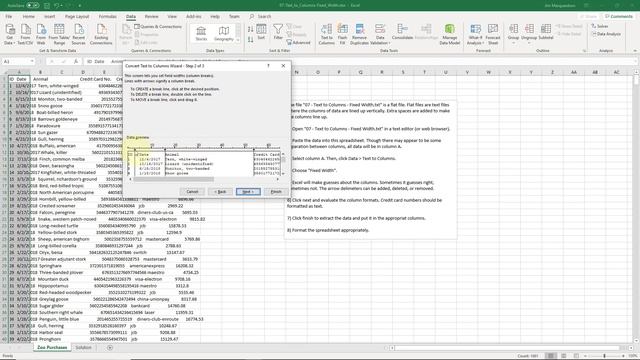
Task: Toggle the Filter funnel icon
Action: click(278, 32)
